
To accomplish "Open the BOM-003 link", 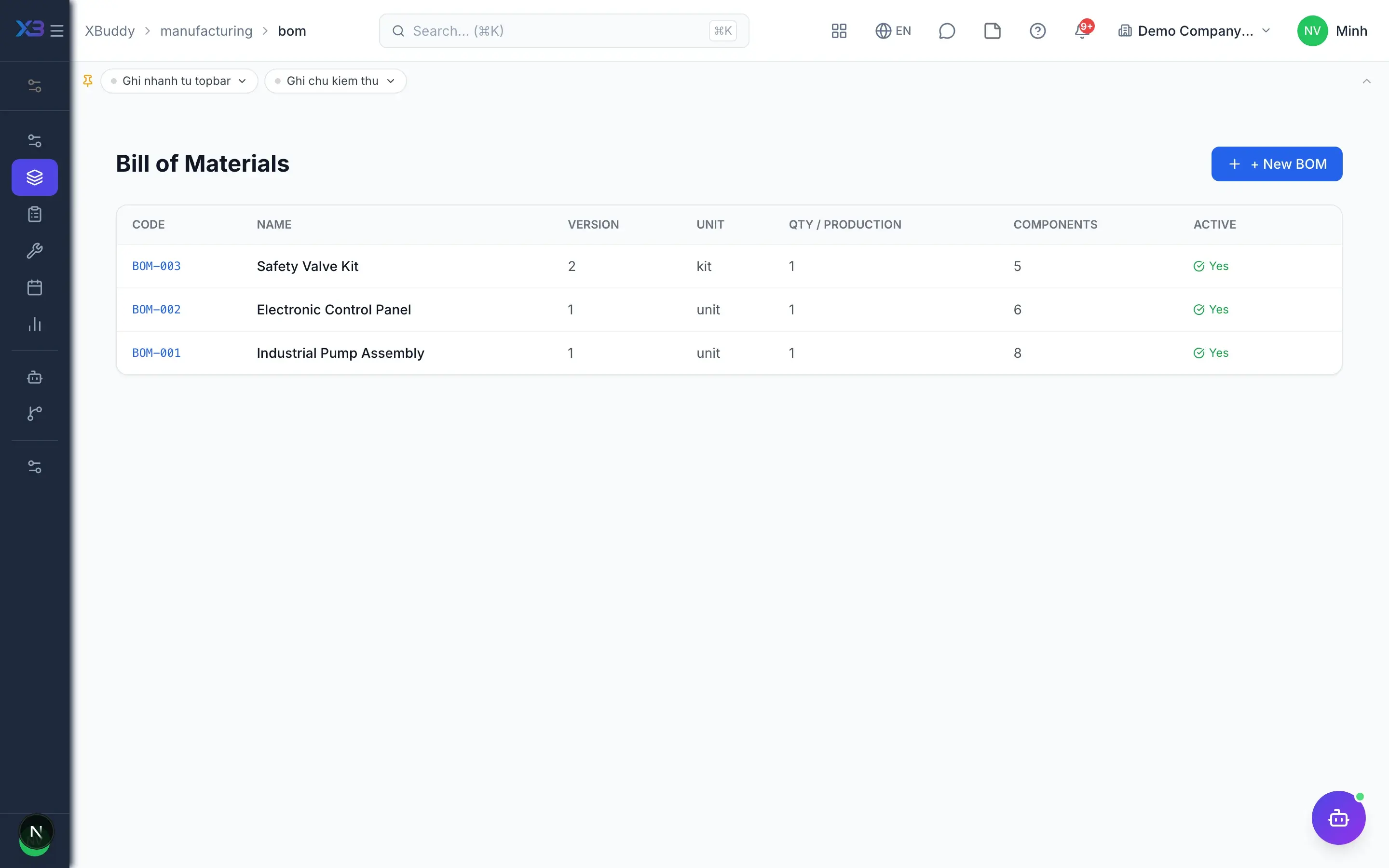I will 156,266.
